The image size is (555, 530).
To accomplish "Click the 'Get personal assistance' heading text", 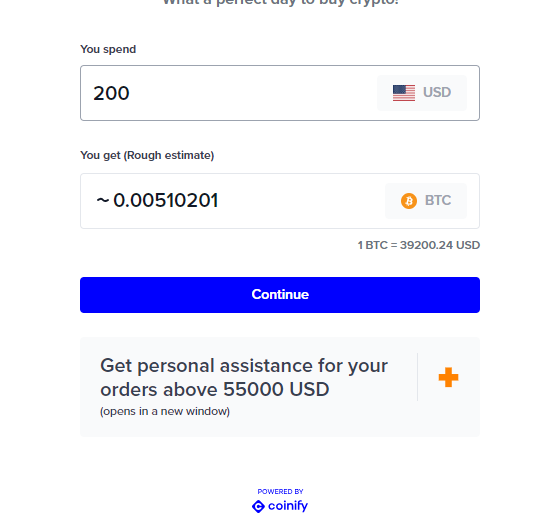I will [244, 377].
